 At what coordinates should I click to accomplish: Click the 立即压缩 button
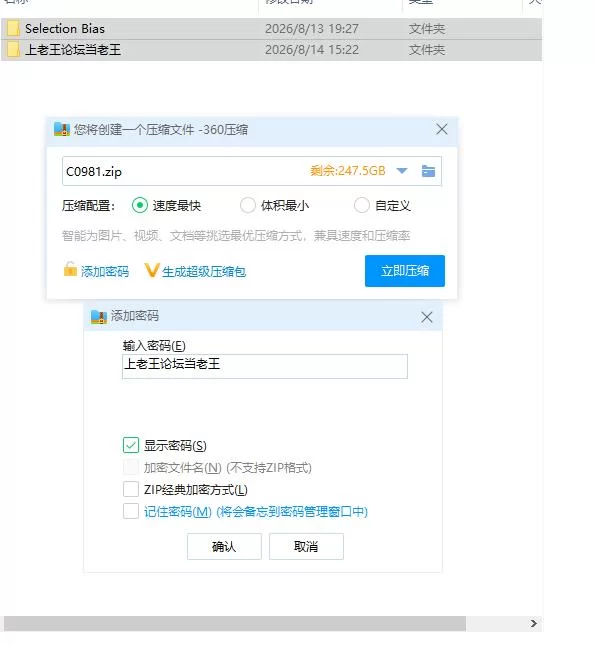[x=404, y=271]
